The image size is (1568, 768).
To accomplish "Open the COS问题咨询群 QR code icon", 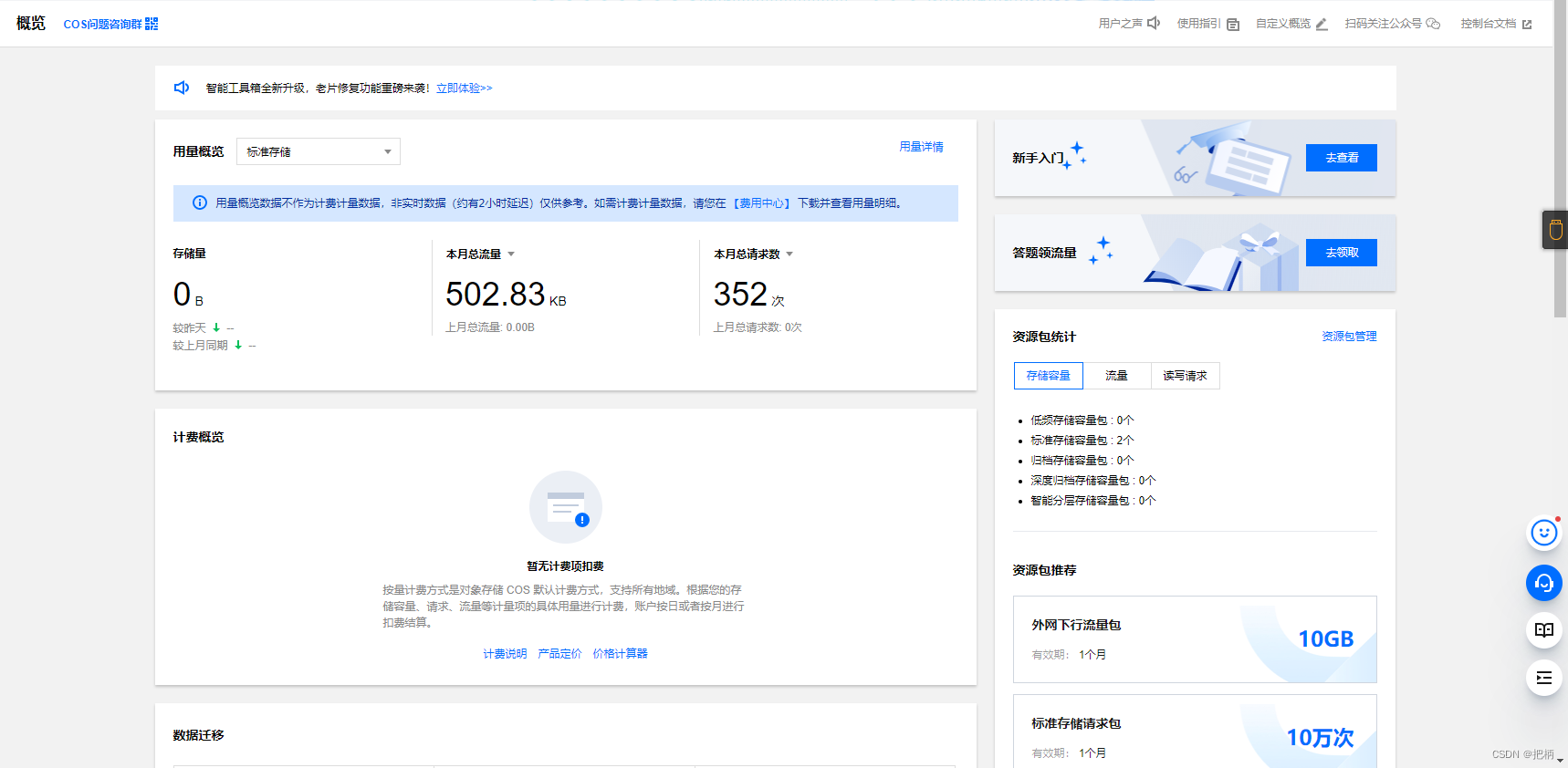I will (152, 24).
